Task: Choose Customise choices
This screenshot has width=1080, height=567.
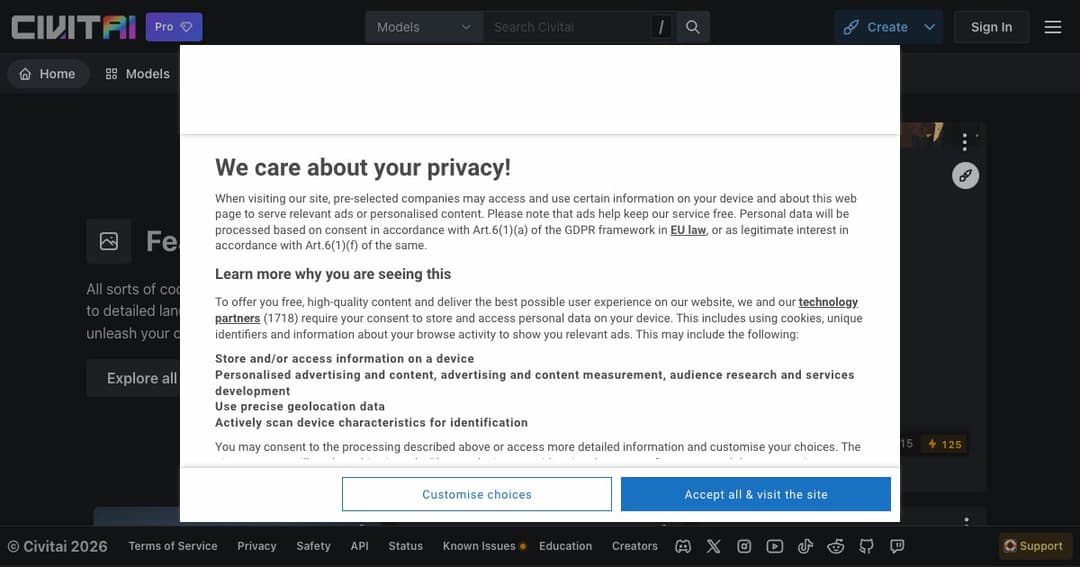Action: tap(477, 494)
